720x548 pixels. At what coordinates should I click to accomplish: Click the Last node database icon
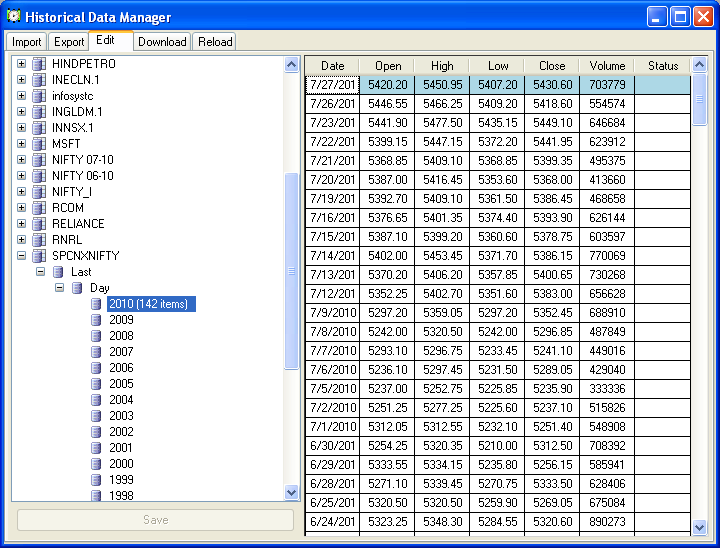click(x=58, y=272)
